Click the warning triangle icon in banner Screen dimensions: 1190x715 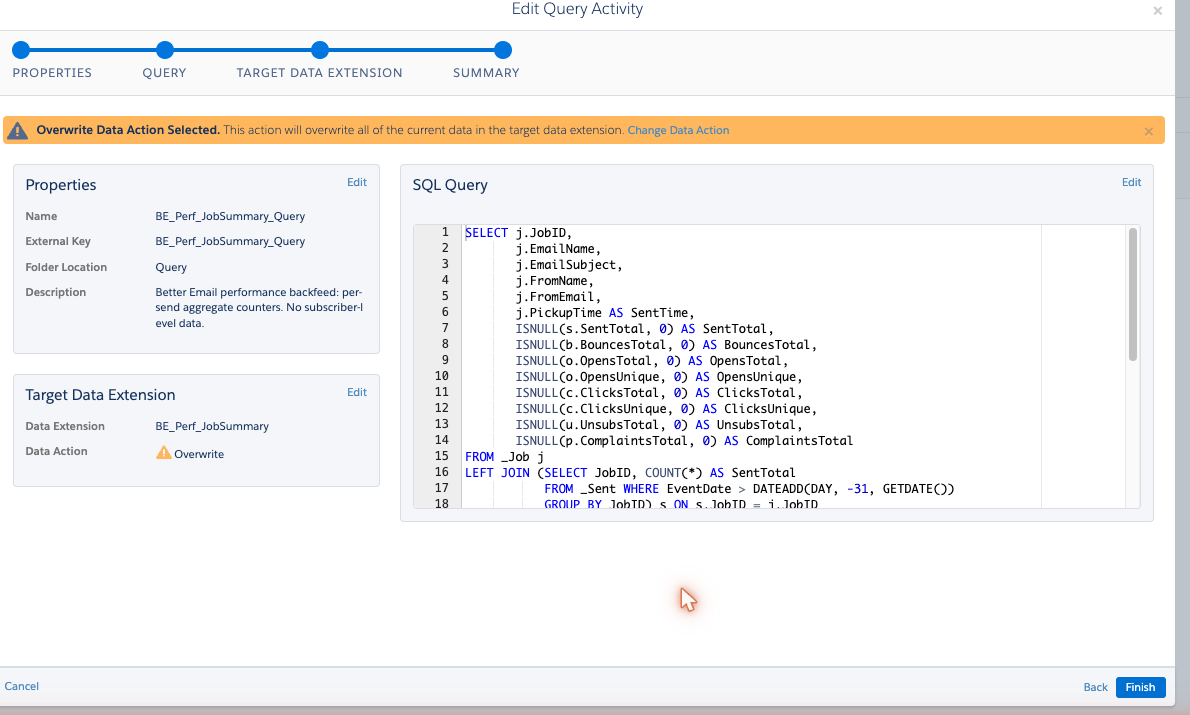coord(17,131)
